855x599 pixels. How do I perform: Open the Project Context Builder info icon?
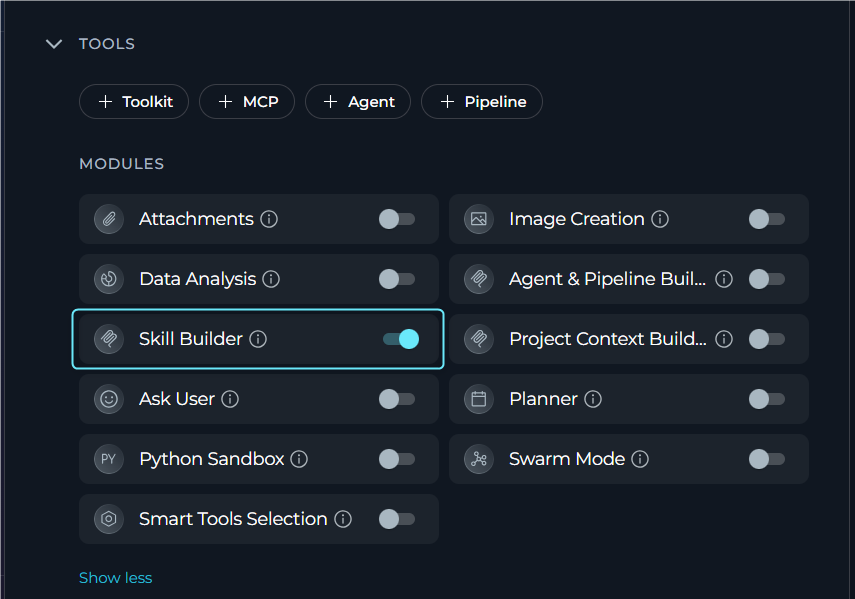tap(724, 339)
